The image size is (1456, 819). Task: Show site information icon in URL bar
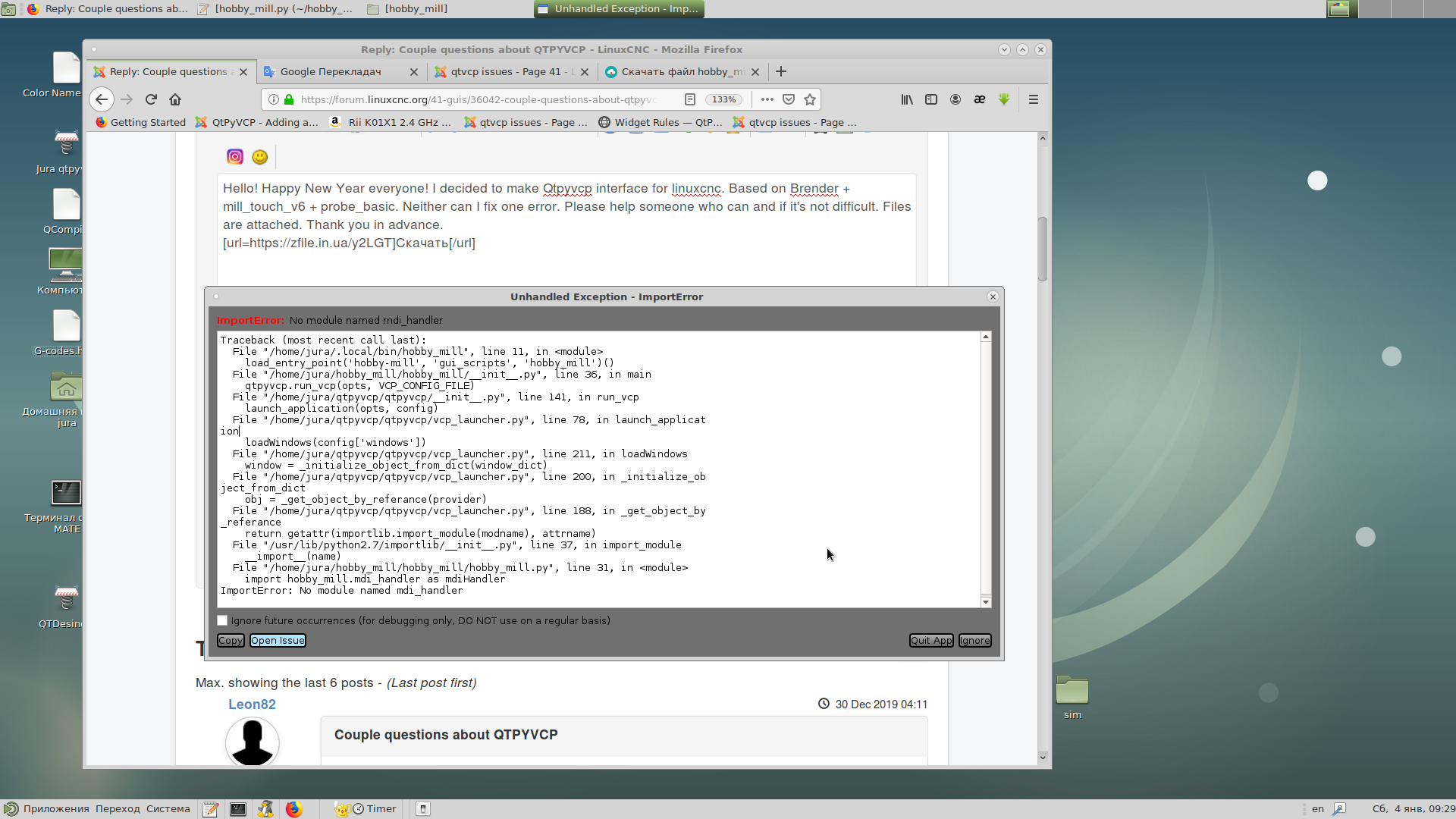[274, 99]
